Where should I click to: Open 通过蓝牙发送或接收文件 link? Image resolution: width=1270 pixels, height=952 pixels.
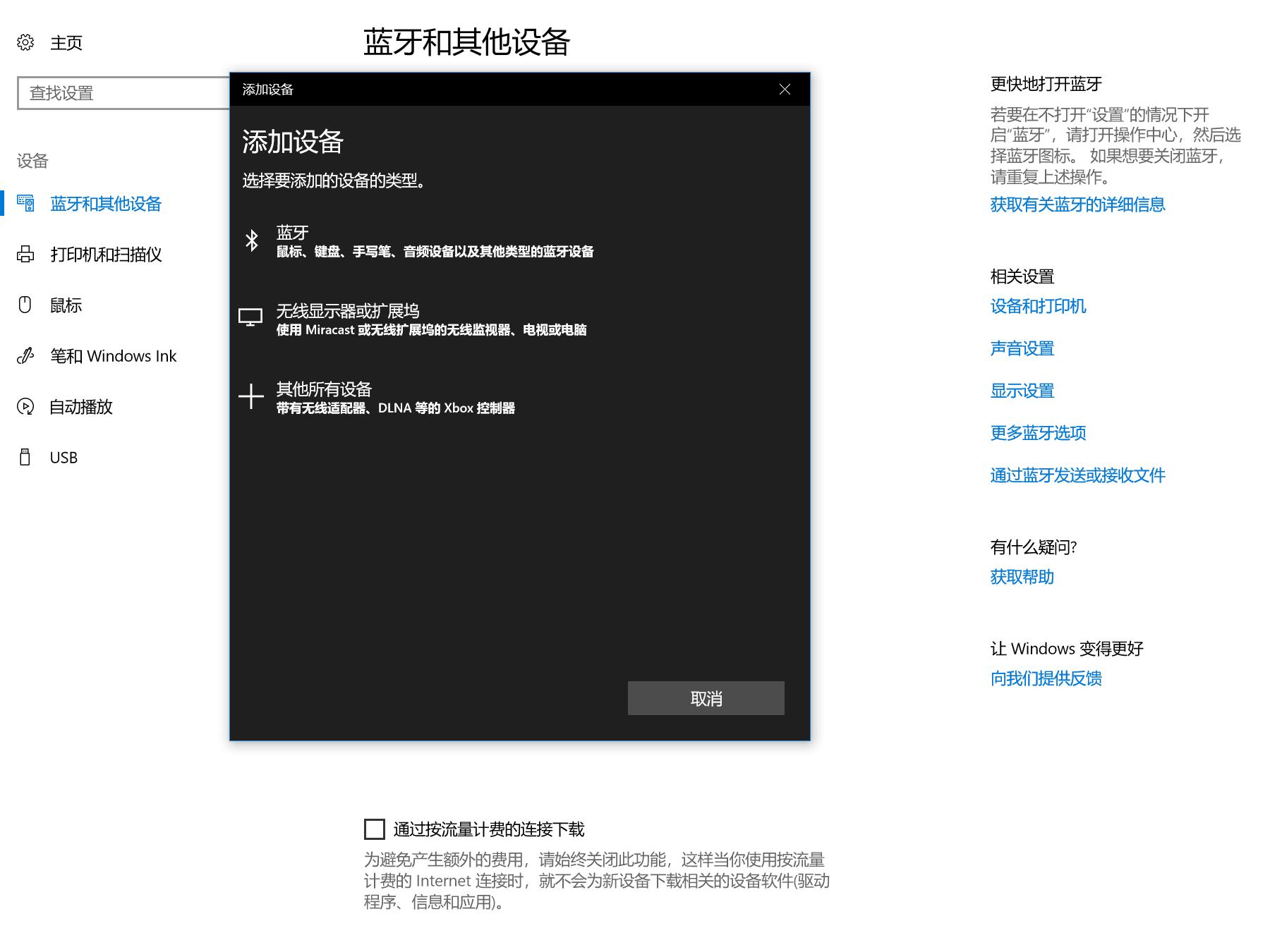pyautogui.click(x=1077, y=475)
